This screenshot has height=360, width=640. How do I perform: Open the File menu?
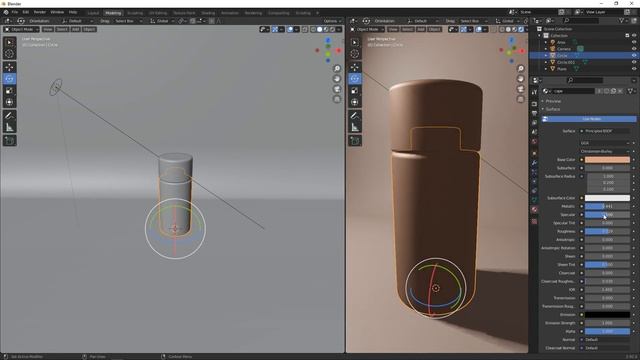15,13
